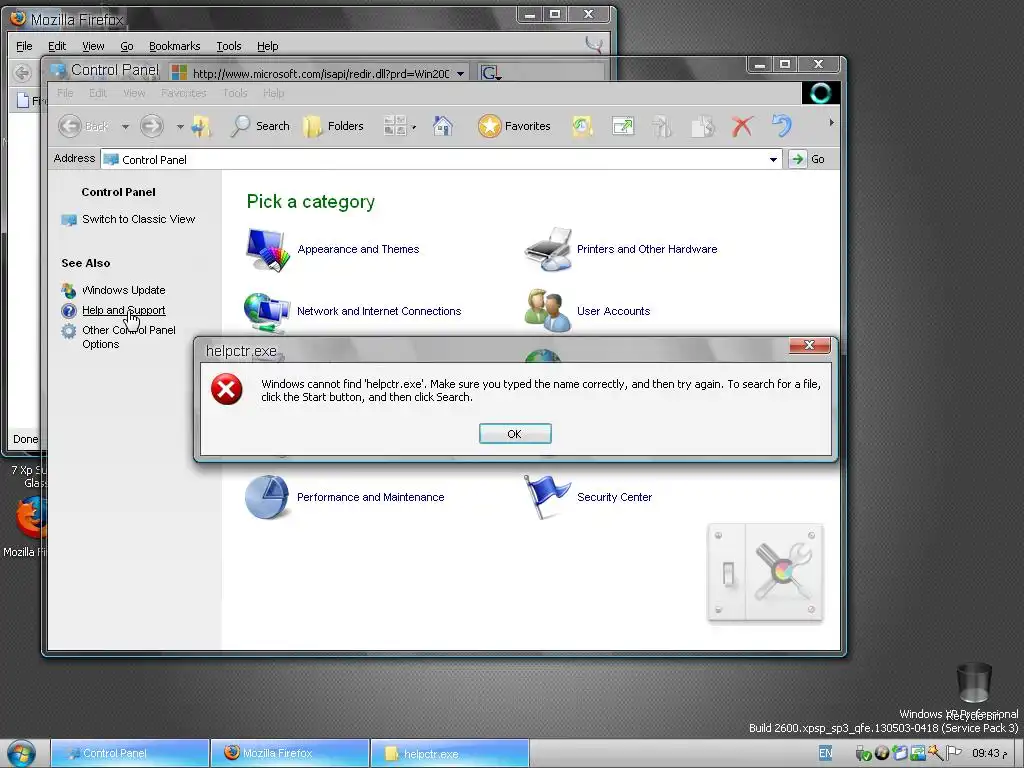Click the History clock toolbar icon
This screenshot has height=768, width=1024.
[583, 126]
